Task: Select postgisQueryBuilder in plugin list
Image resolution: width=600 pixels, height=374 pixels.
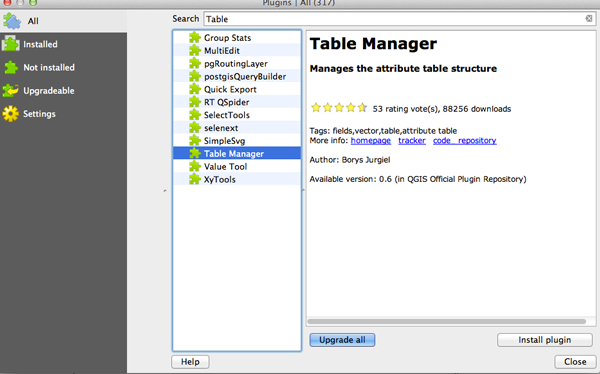Action: pyautogui.click(x=237, y=76)
